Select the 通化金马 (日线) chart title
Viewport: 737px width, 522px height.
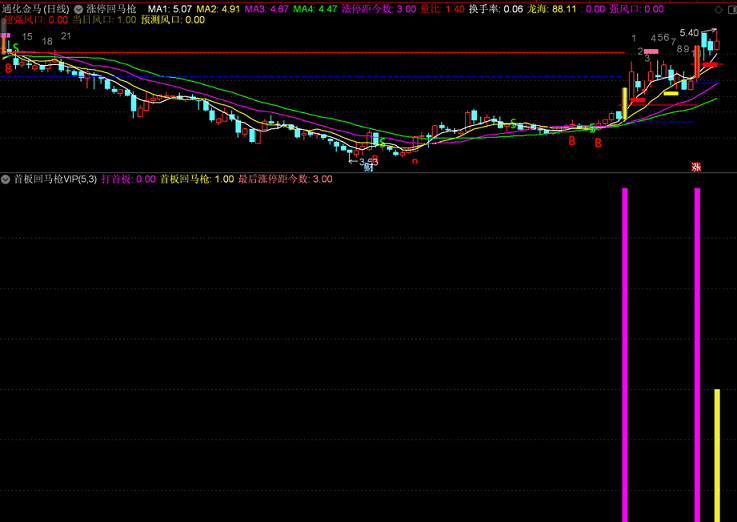pos(36,9)
